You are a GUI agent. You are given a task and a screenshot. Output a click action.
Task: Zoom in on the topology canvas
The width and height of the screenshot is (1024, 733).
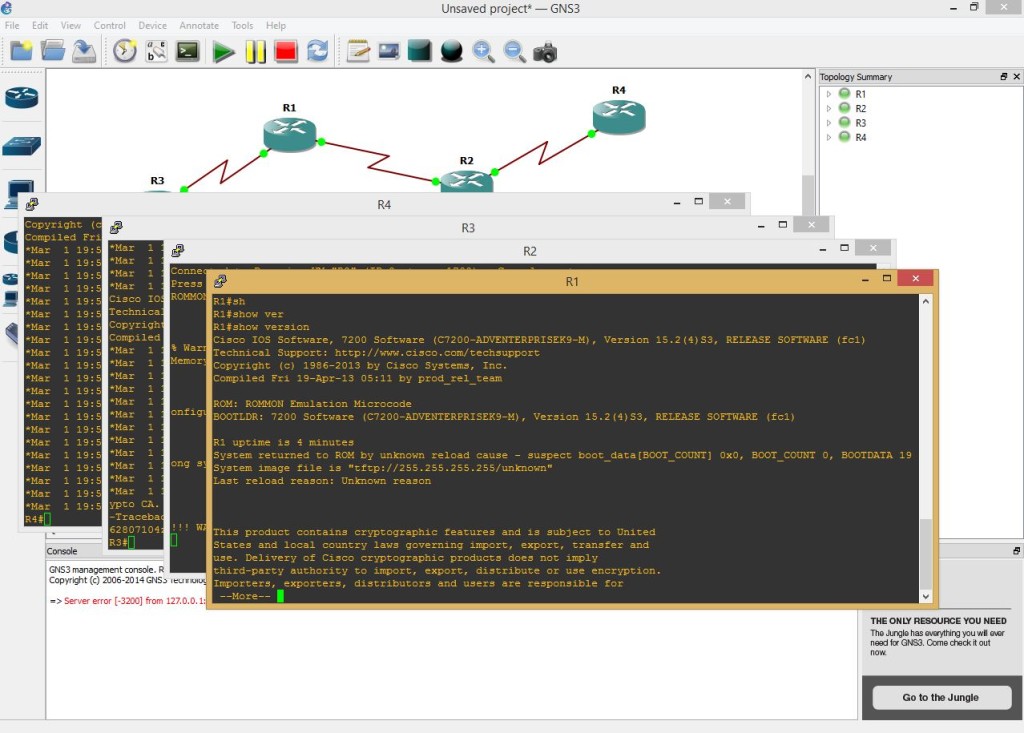click(x=484, y=51)
